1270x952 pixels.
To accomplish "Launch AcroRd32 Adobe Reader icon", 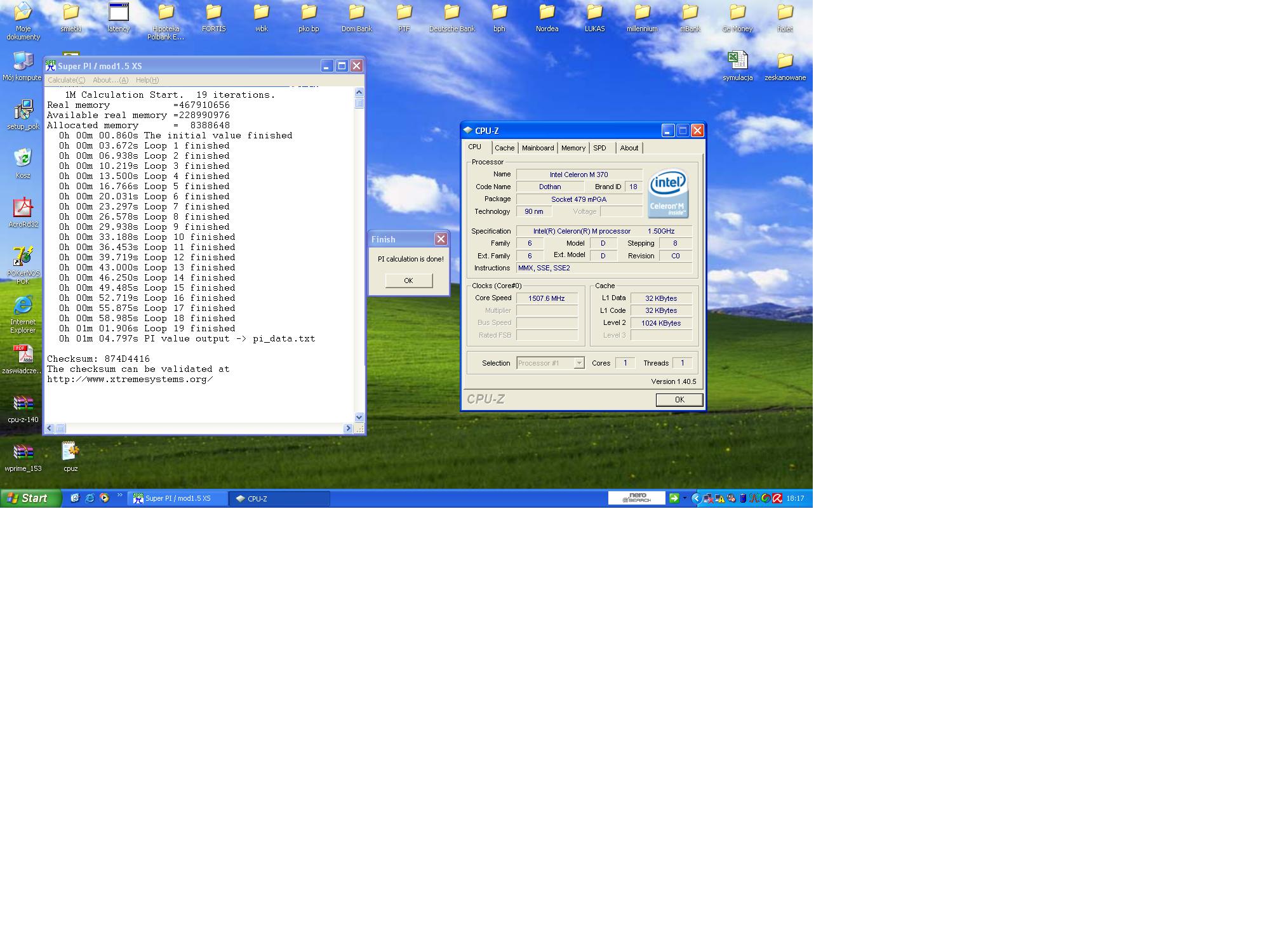I will (x=23, y=213).
